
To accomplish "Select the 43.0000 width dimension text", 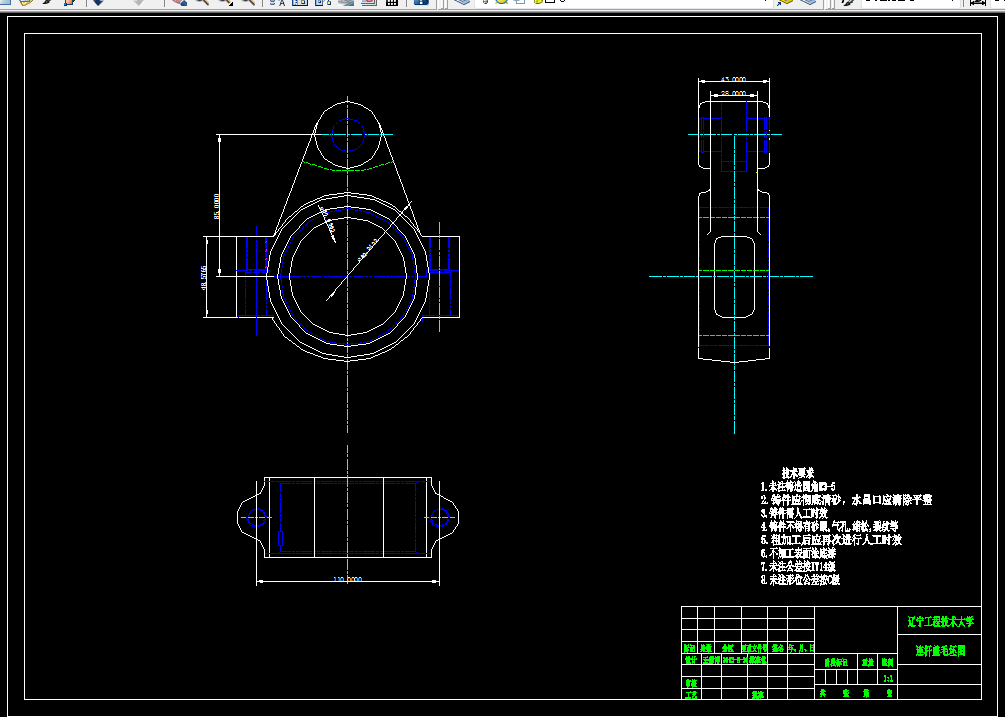I will click(x=733, y=79).
